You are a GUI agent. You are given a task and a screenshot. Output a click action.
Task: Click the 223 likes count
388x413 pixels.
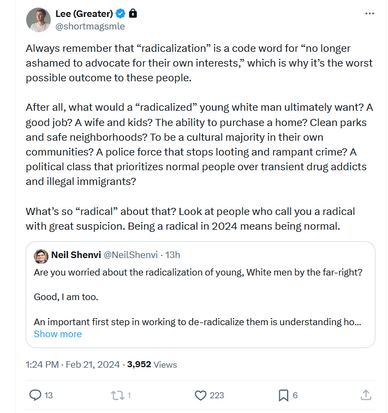pyautogui.click(x=217, y=395)
